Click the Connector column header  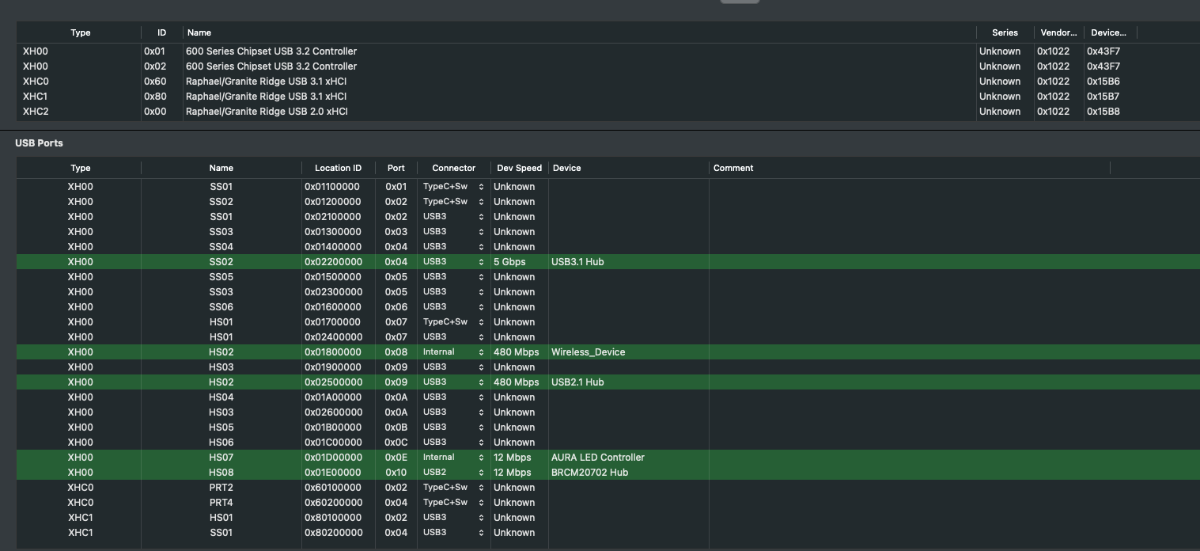(x=453, y=168)
